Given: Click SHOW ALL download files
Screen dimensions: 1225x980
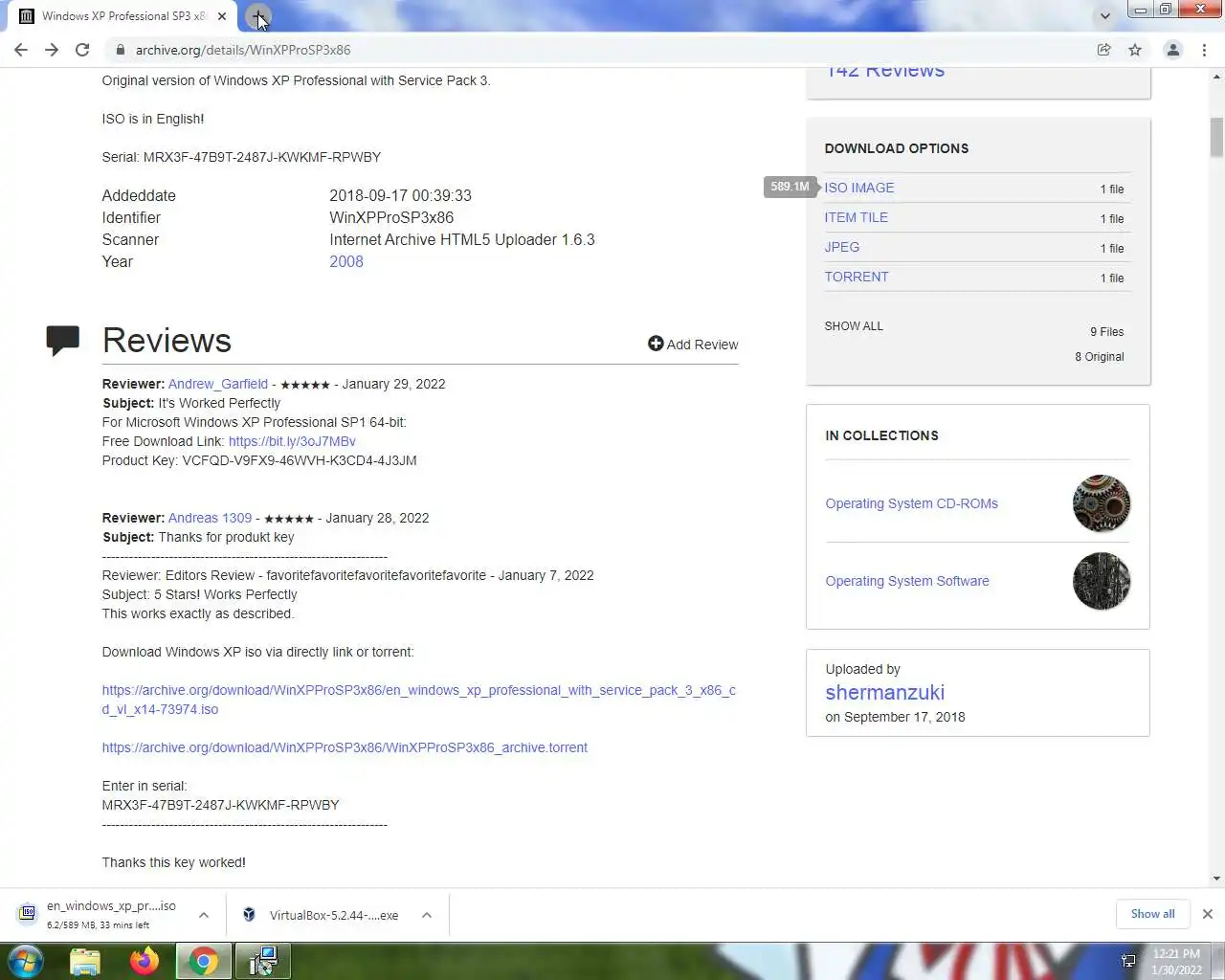Looking at the screenshot, I should tap(854, 326).
